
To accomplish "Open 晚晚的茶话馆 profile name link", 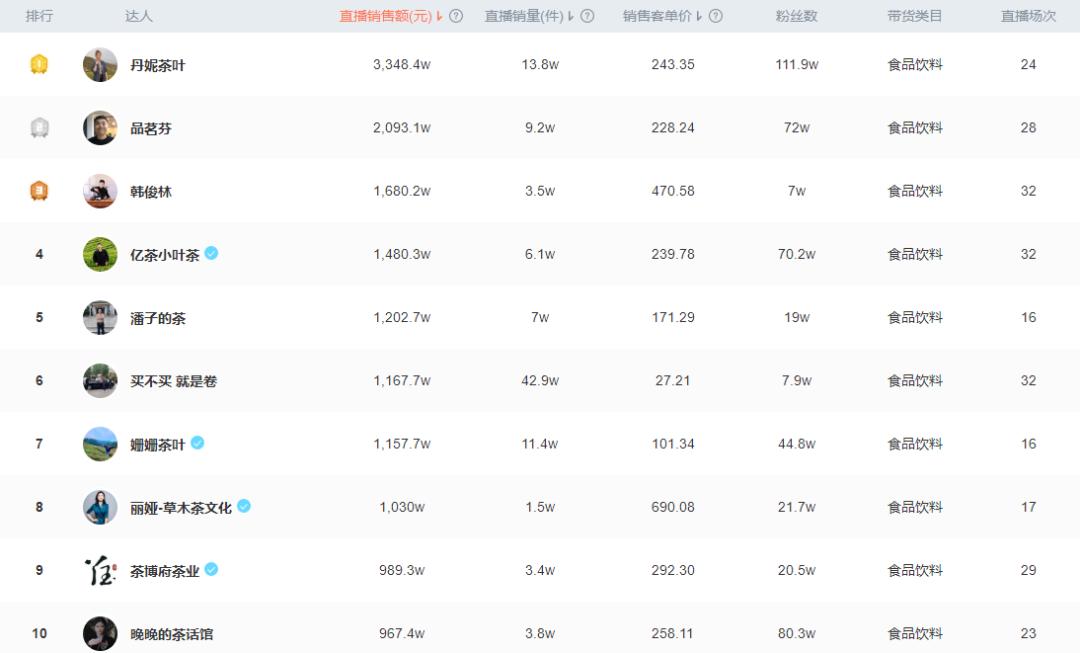I will pyautogui.click(x=172, y=634).
